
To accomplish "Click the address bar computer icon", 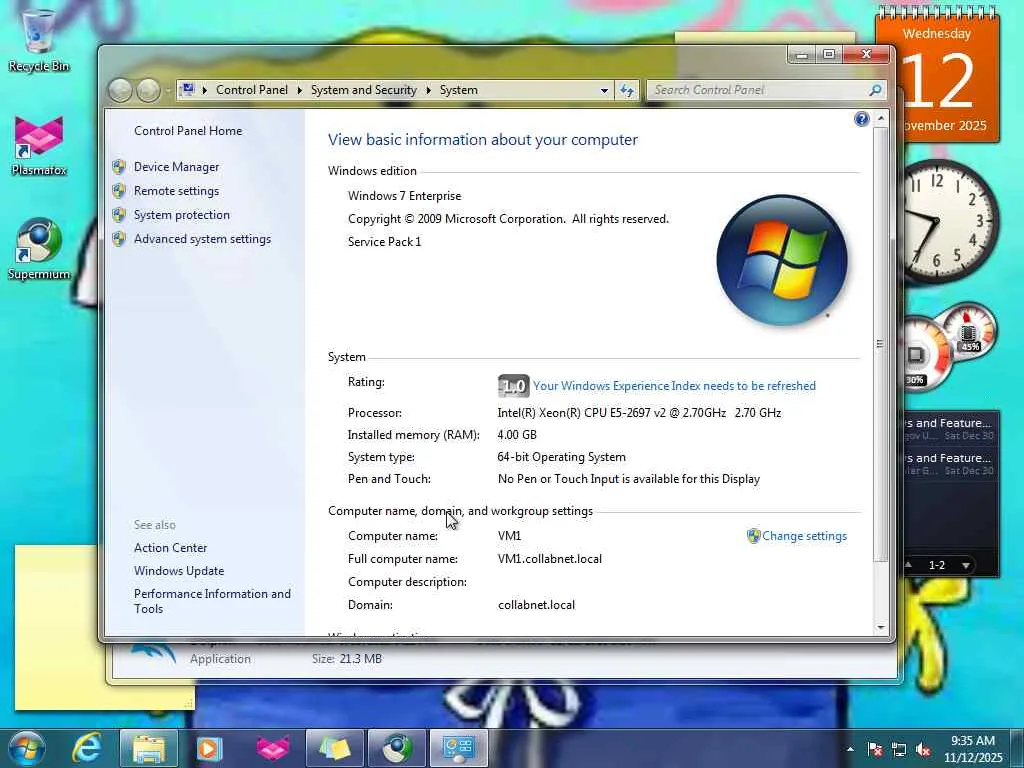I will click(x=188, y=89).
